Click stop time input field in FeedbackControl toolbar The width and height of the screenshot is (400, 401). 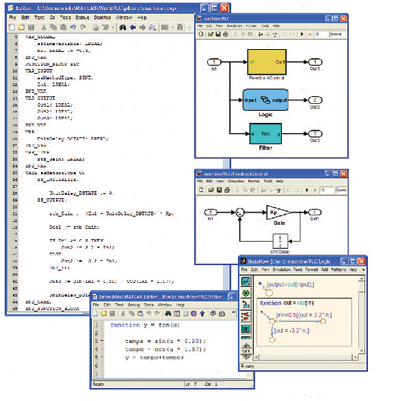tap(326, 190)
